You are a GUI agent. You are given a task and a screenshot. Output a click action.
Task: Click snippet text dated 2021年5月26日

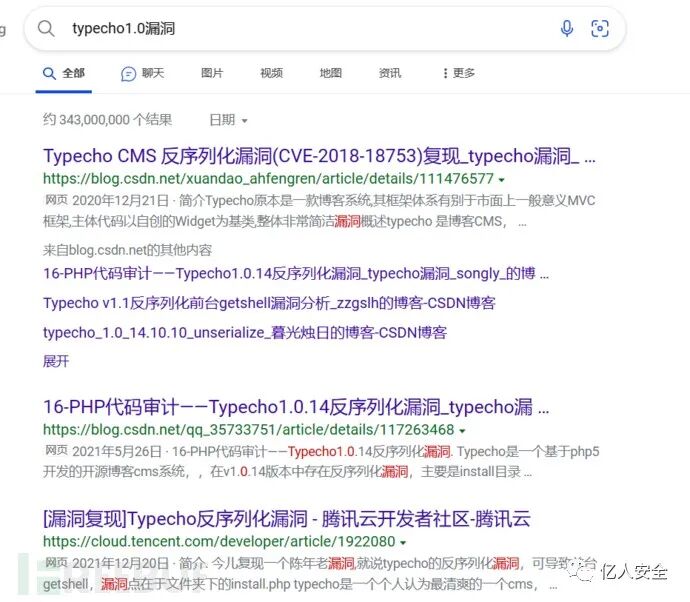(x=321, y=462)
